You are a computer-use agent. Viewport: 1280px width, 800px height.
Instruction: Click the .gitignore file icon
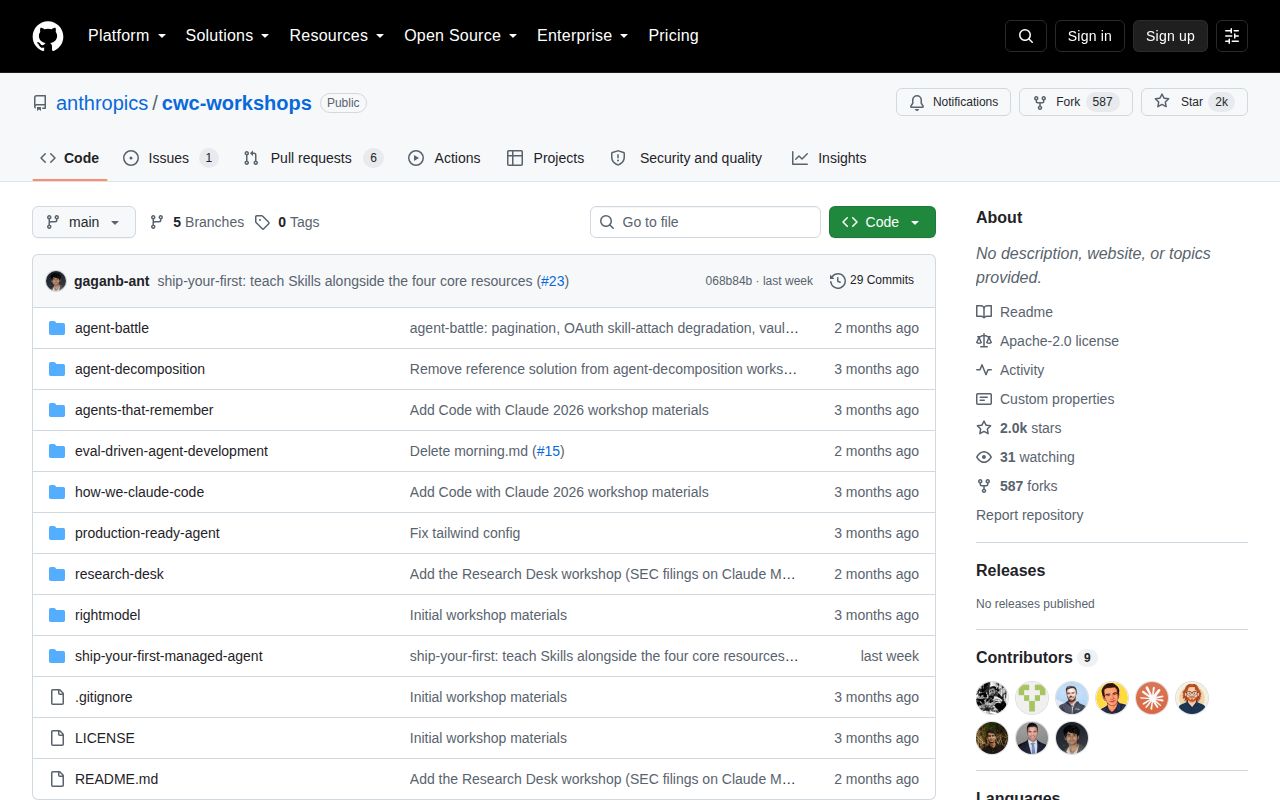tap(57, 697)
